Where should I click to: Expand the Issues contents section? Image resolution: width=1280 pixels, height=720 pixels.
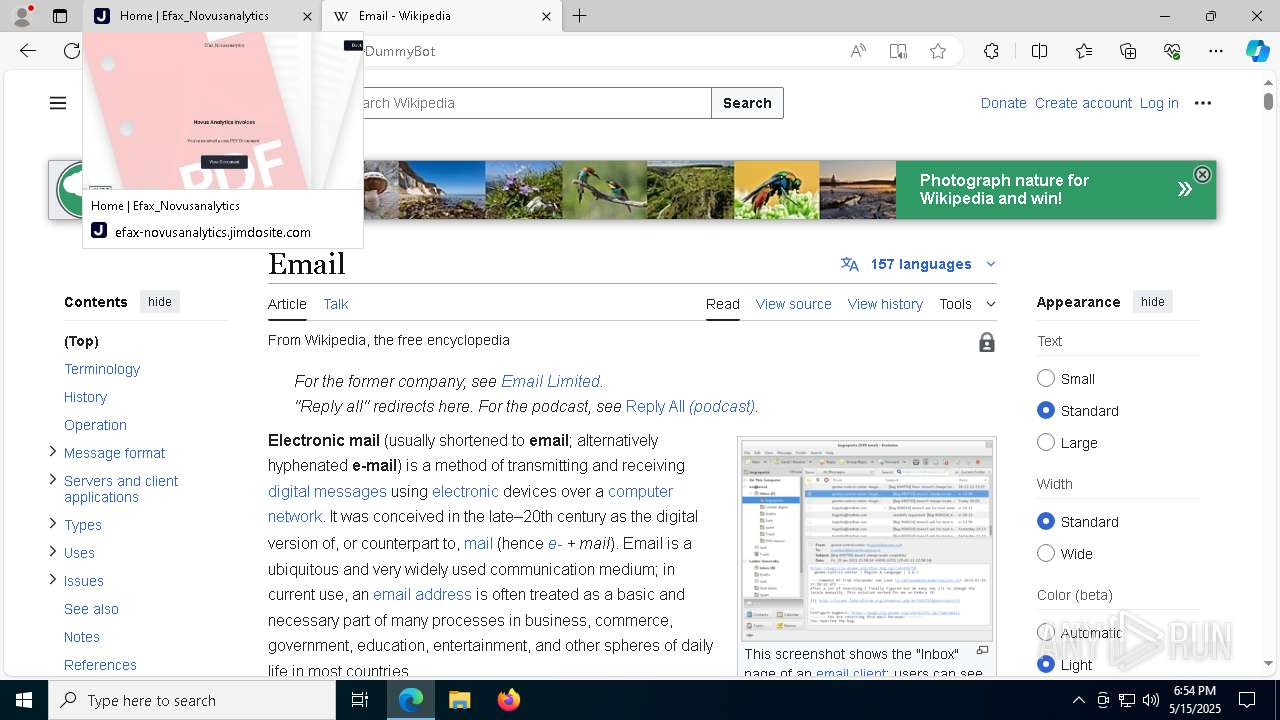[x=53, y=580]
